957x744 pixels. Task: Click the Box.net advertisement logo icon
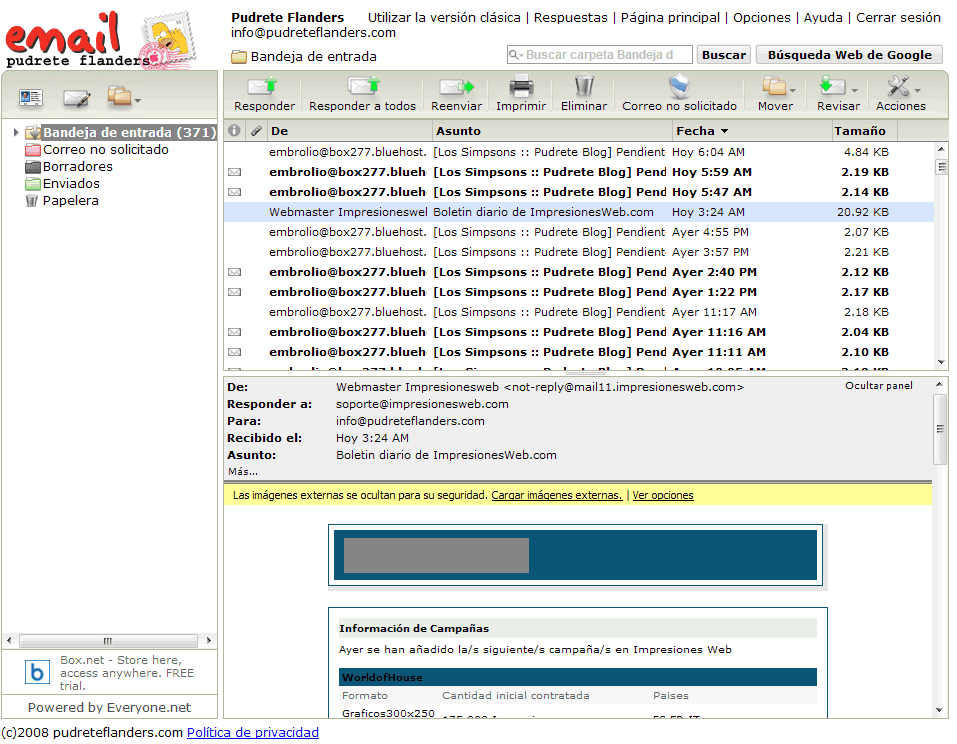point(37,672)
